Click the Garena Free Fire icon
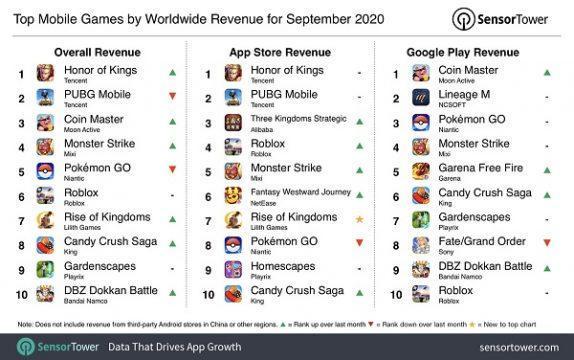This screenshot has width=574, height=360. pyautogui.click(x=421, y=171)
